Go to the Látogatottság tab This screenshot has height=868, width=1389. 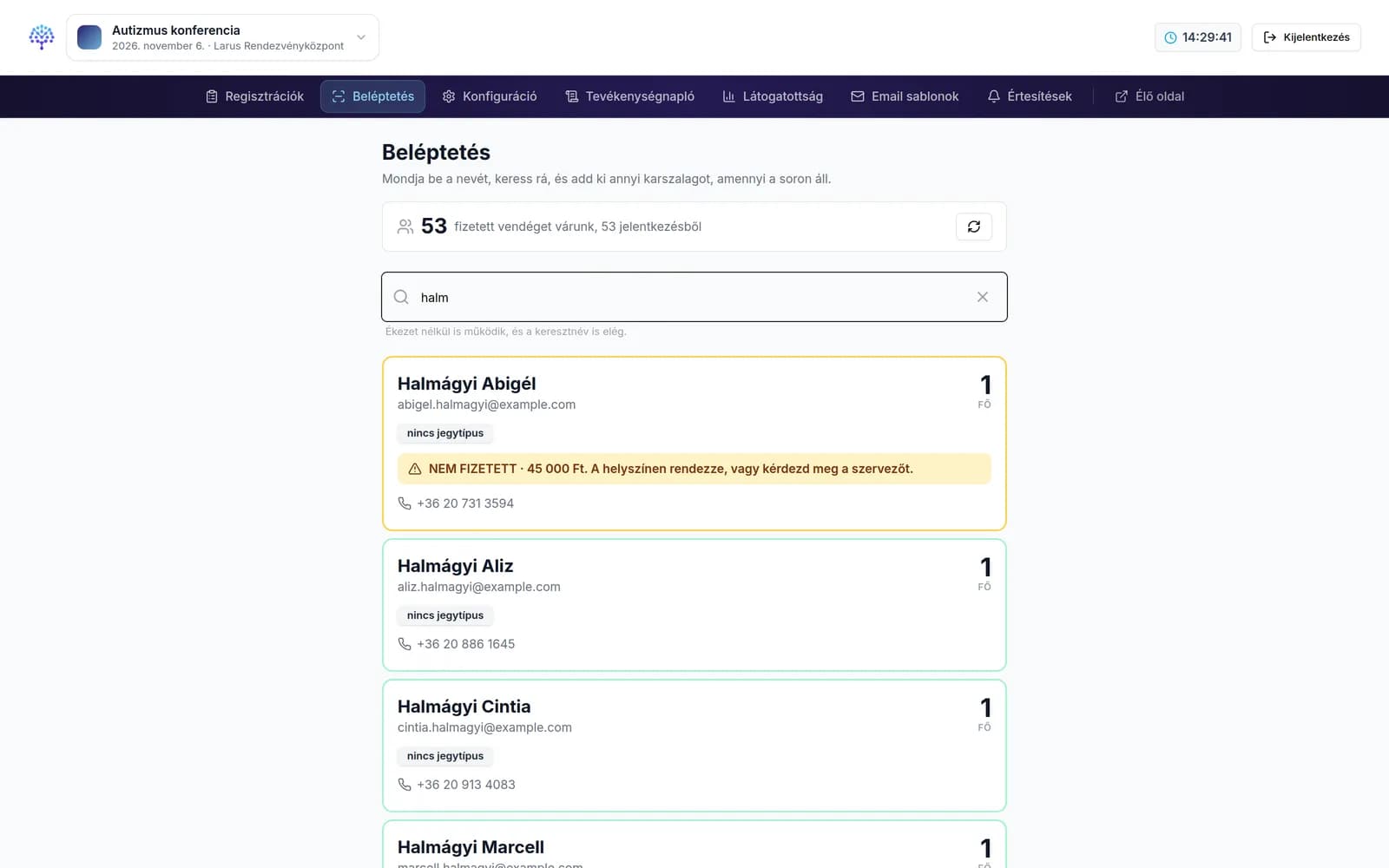tap(772, 96)
